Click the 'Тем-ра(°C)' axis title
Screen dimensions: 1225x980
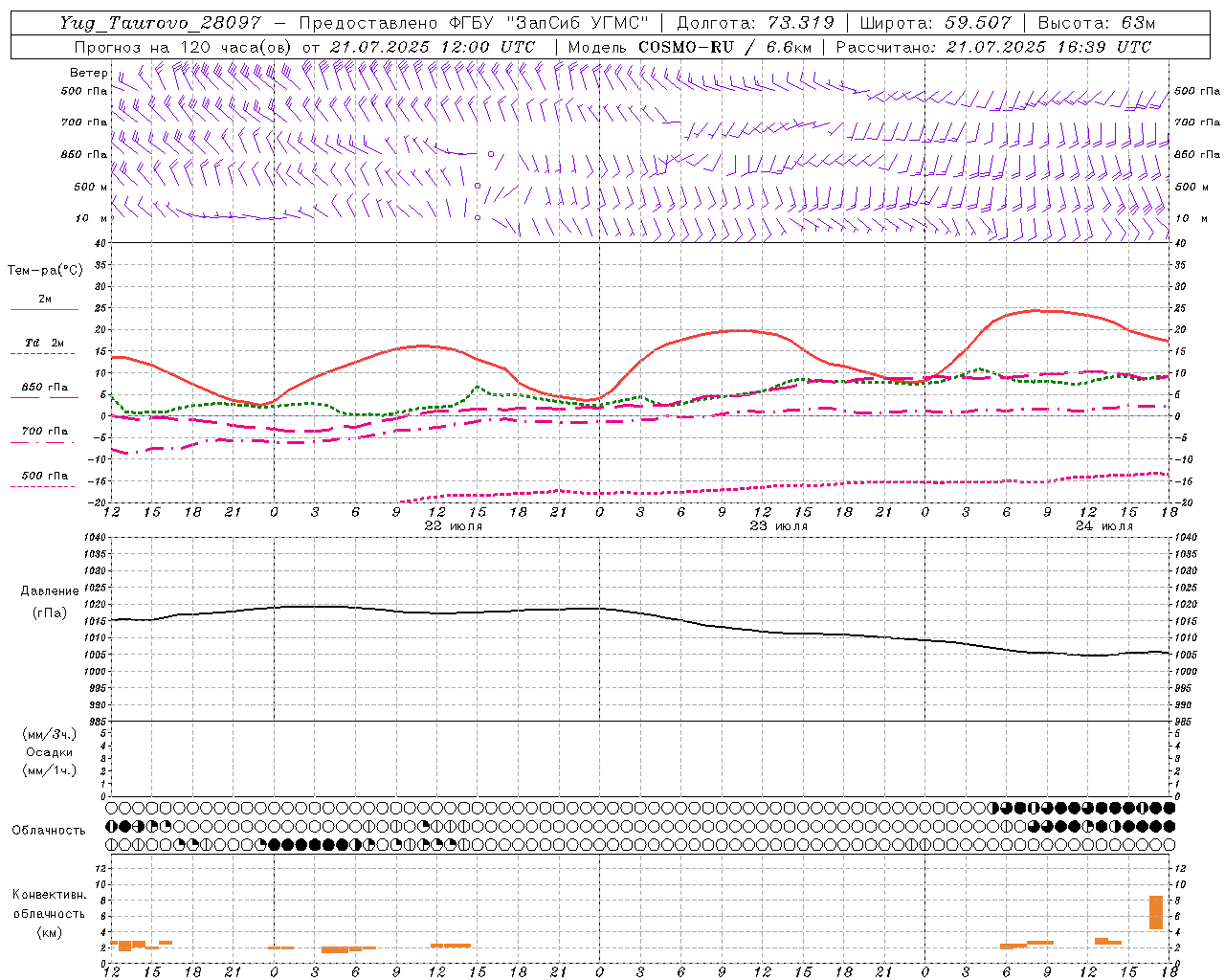(45, 271)
